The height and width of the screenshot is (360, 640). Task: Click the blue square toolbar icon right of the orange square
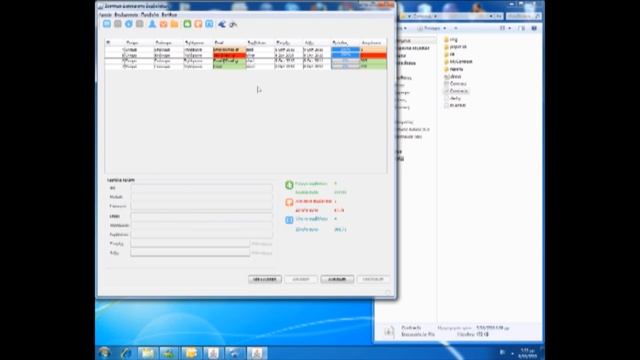tap(209, 24)
